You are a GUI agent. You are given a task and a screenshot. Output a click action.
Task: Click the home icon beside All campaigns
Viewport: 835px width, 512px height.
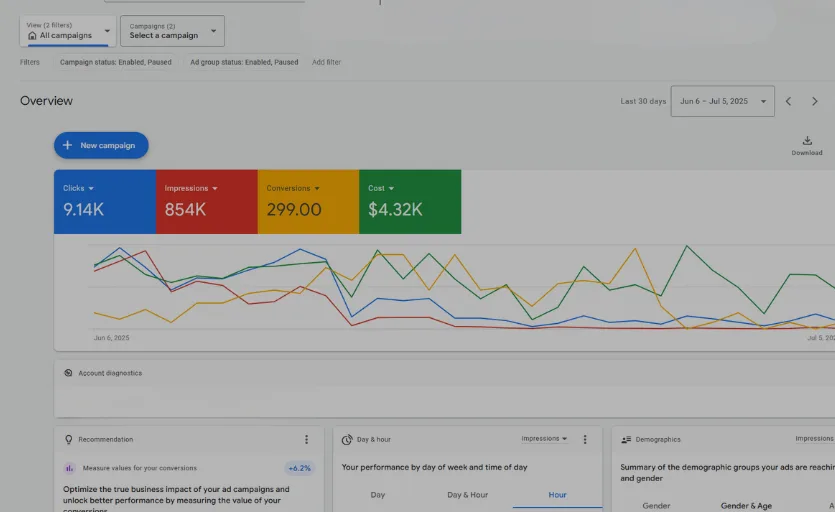[32, 36]
